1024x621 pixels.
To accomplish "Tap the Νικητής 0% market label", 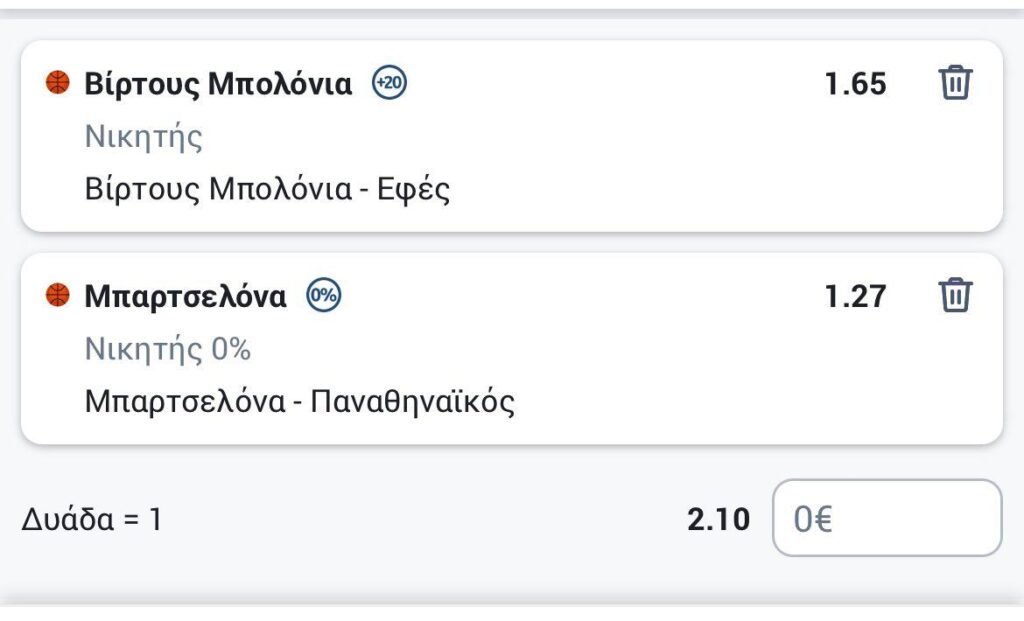I will [x=168, y=349].
